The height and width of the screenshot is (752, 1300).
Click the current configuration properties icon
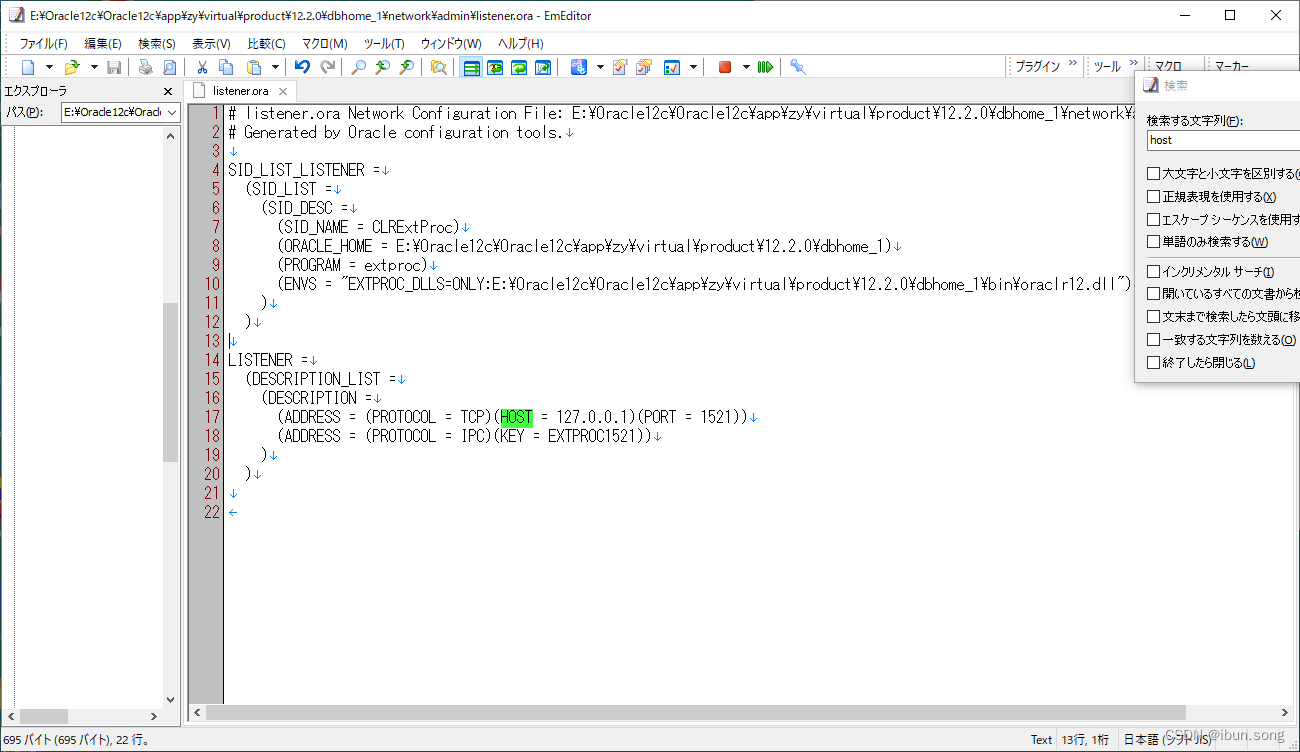pyautogui.click(x=620, y=67)
